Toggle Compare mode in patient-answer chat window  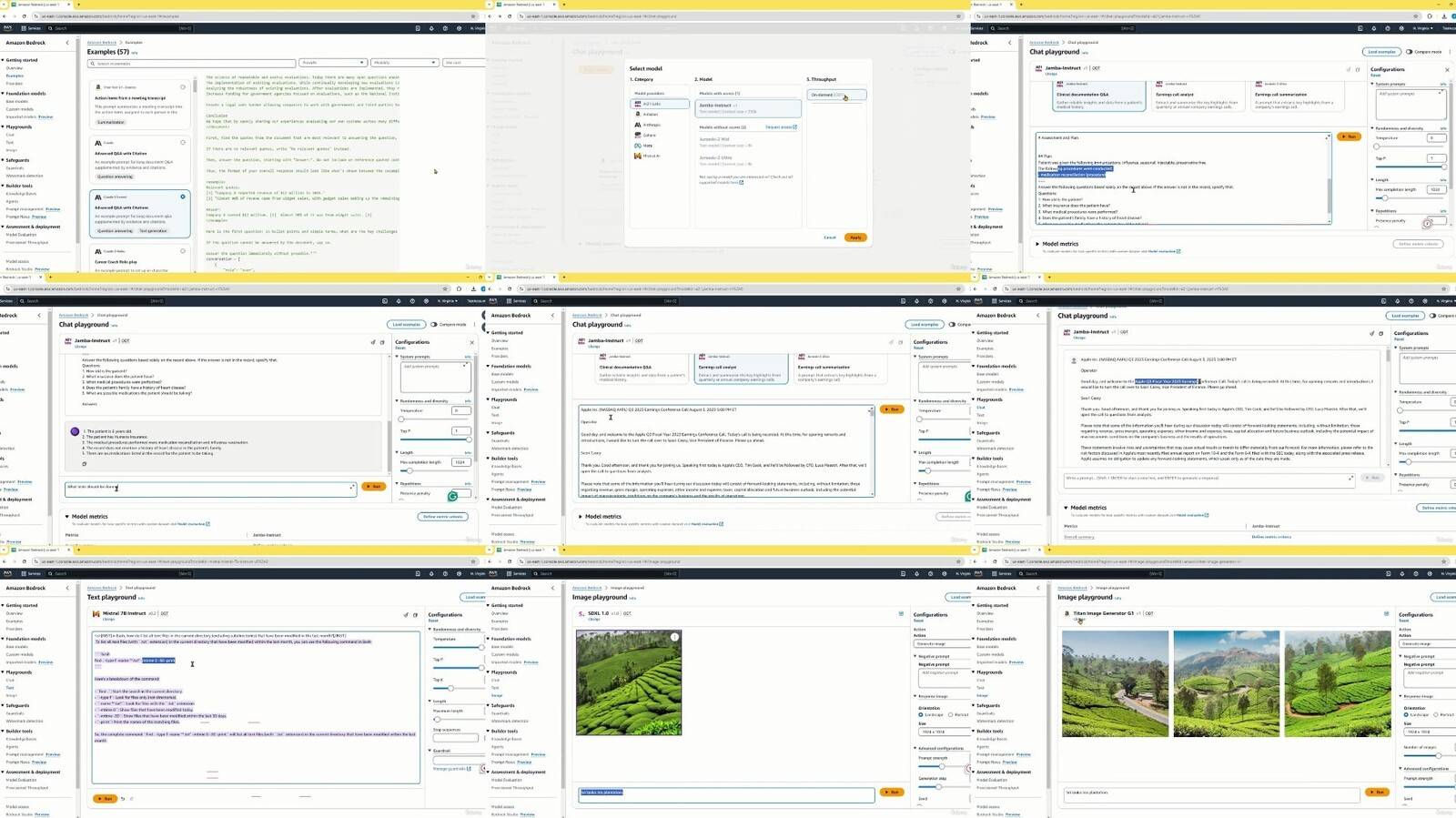click(434, 325)
